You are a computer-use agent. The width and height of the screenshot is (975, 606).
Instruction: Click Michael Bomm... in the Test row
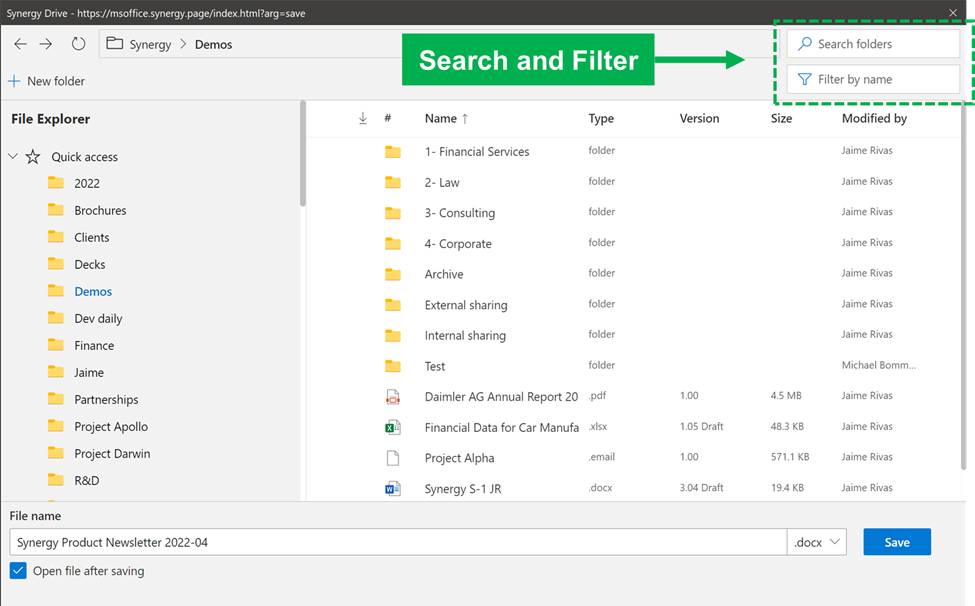click(879, 365)
